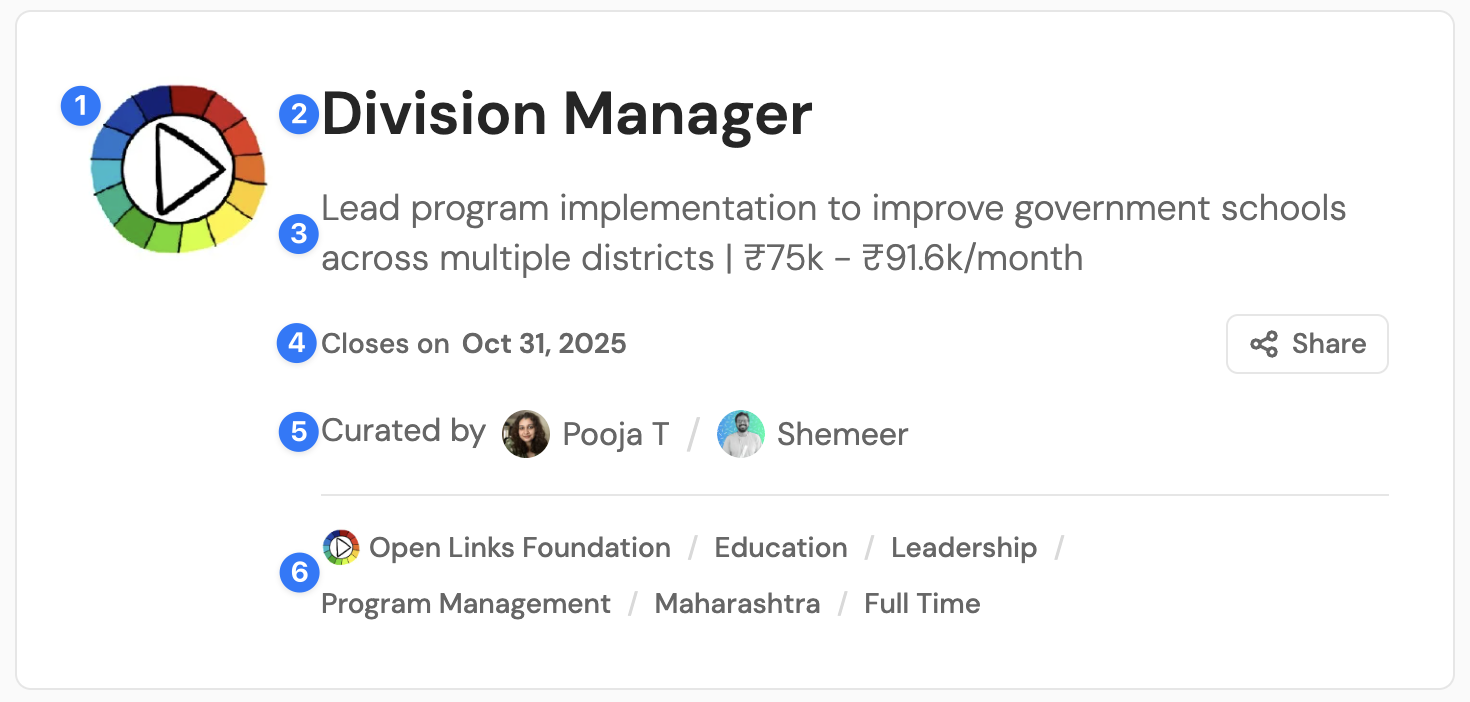Click the blue number 1 badge
This screenshot has width=1470, height=702.
point(81,105)
